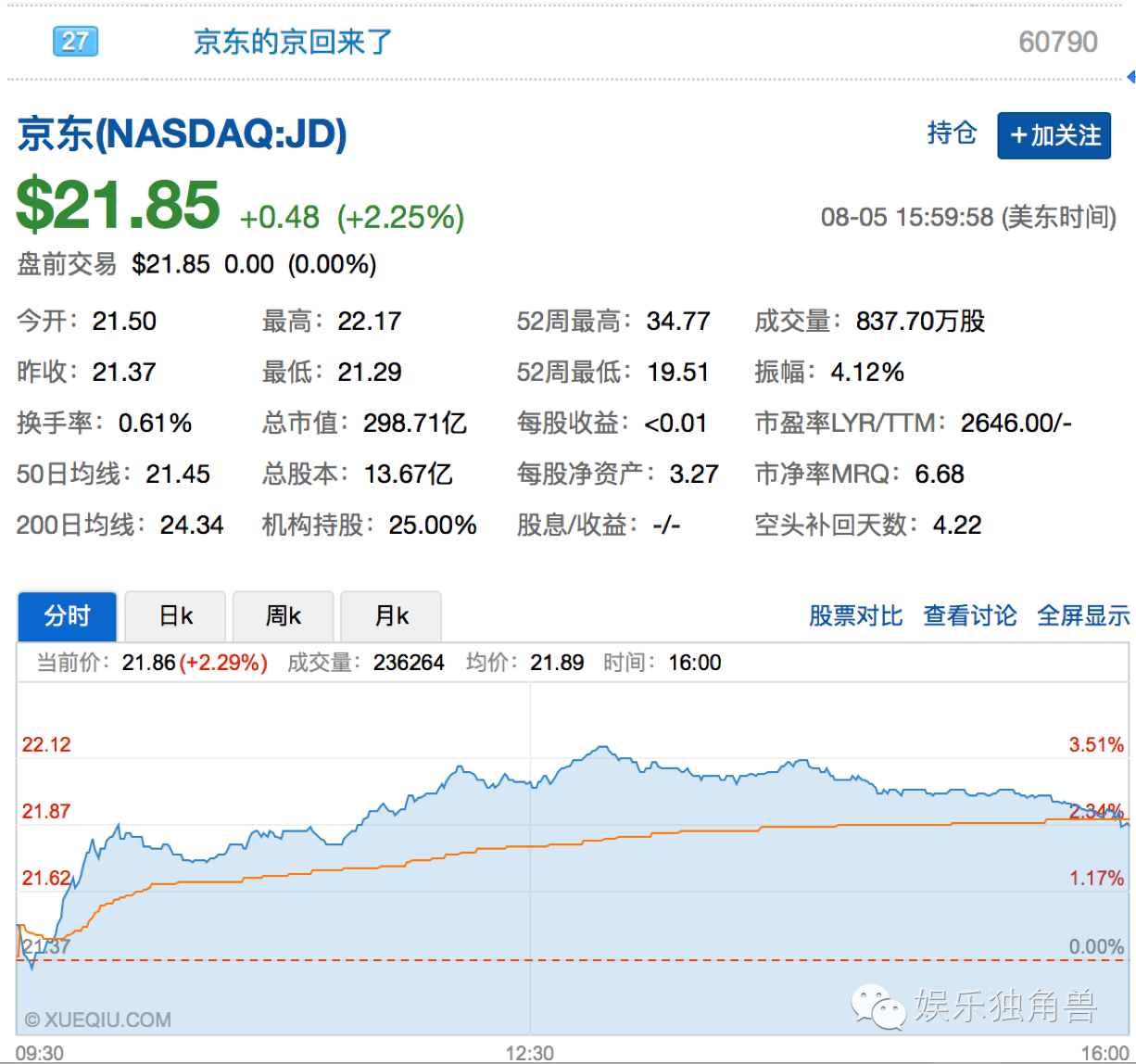Screen dimensions: 1136x1064
Task: Open the 京东(NASDAQ:JD) stock title
Action: 183,135
